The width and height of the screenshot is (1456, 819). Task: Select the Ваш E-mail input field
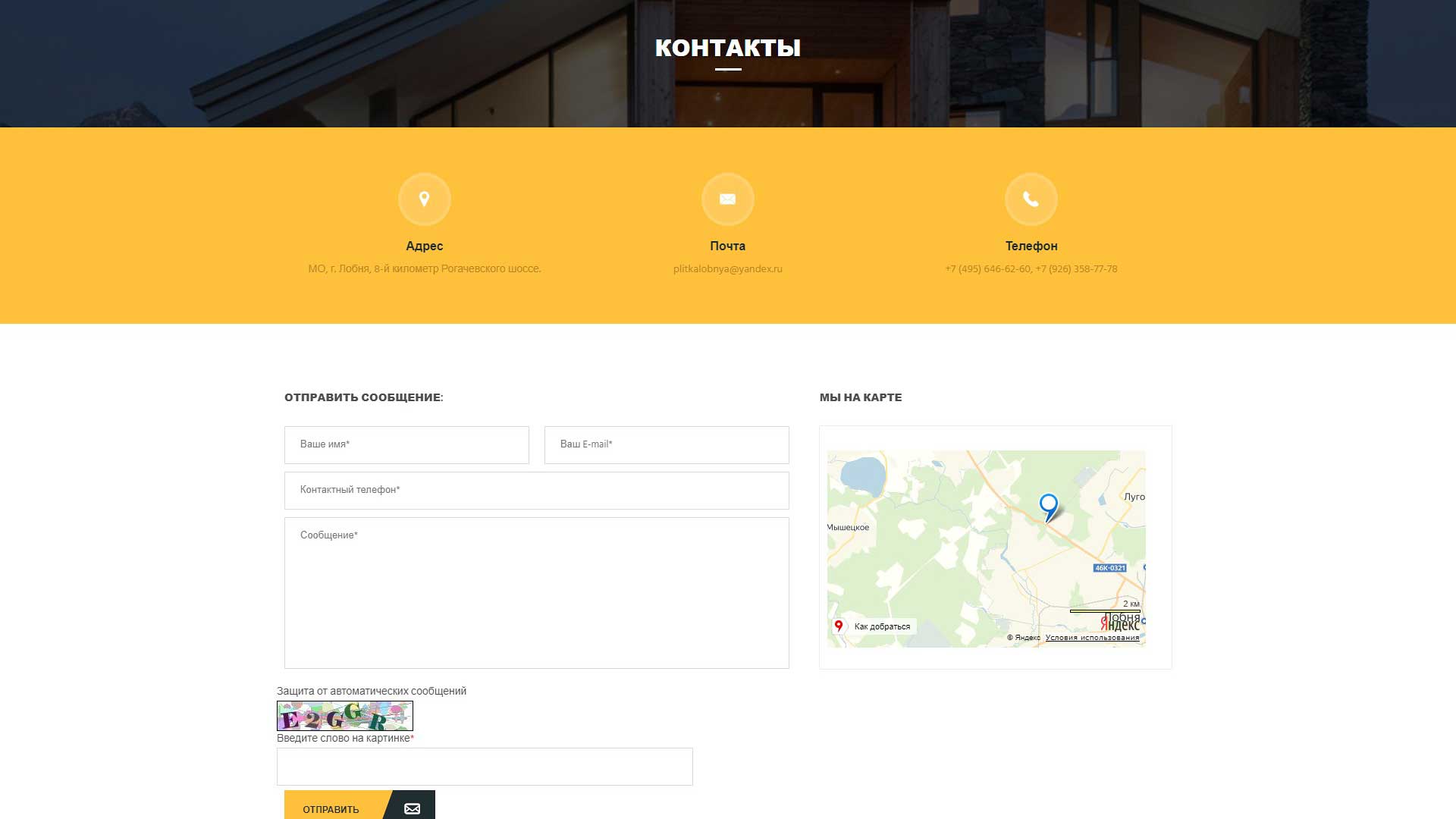click(666, 445)
